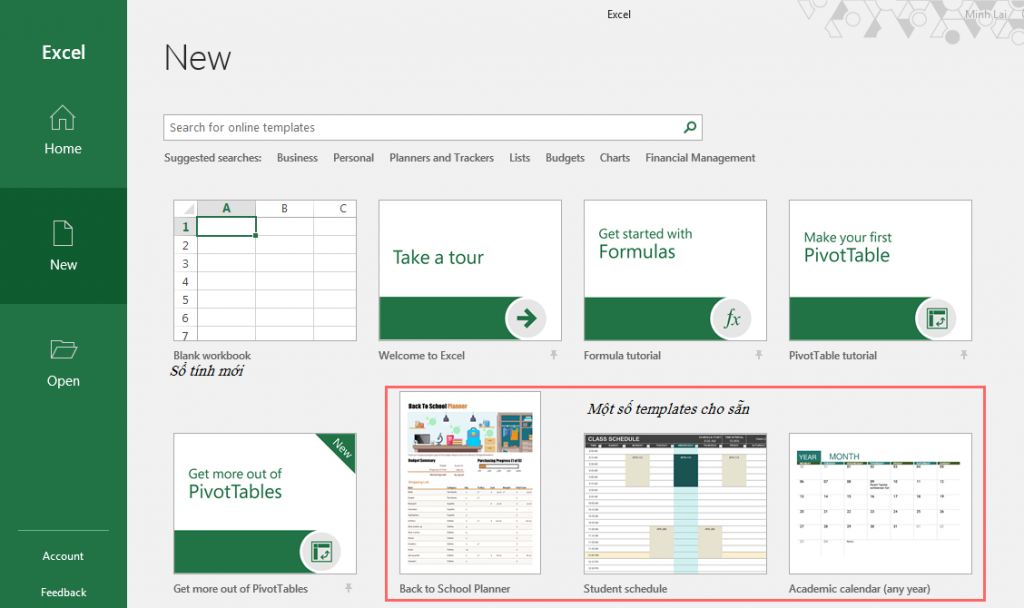Open Make your first PivotTable template
This screenshot has height=608, width=1024.
[x=880, y=270]
